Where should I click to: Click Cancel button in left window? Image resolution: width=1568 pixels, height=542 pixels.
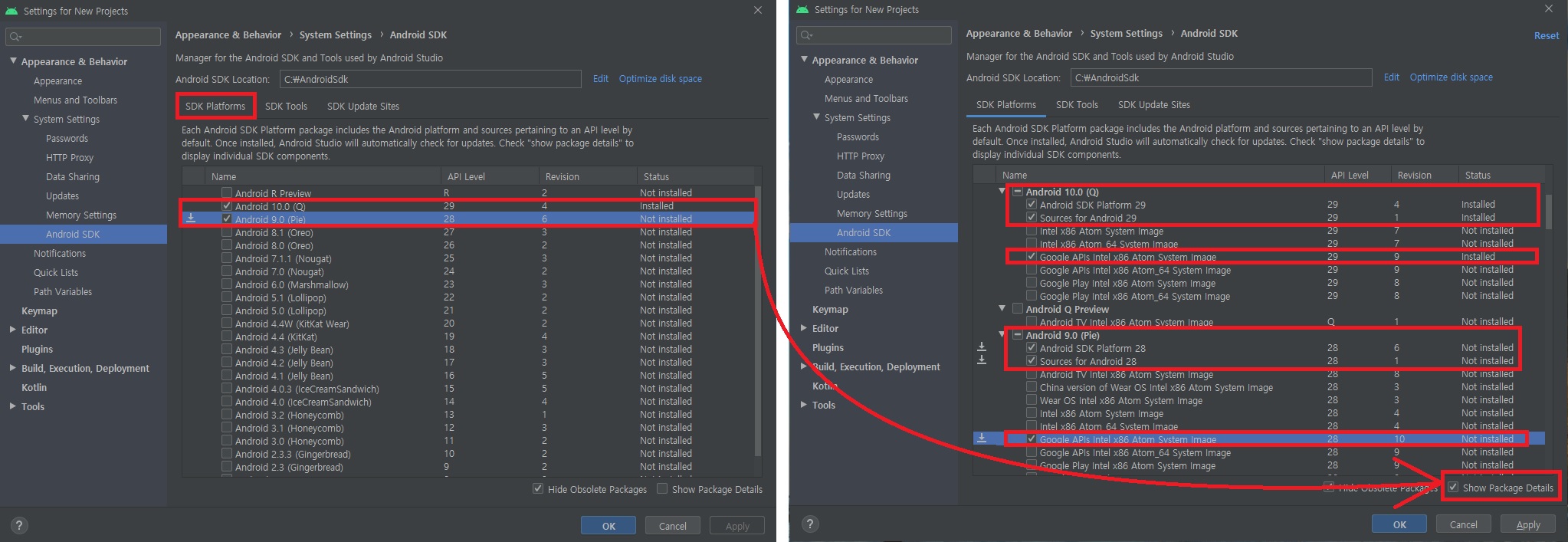[x=673, y=526]
